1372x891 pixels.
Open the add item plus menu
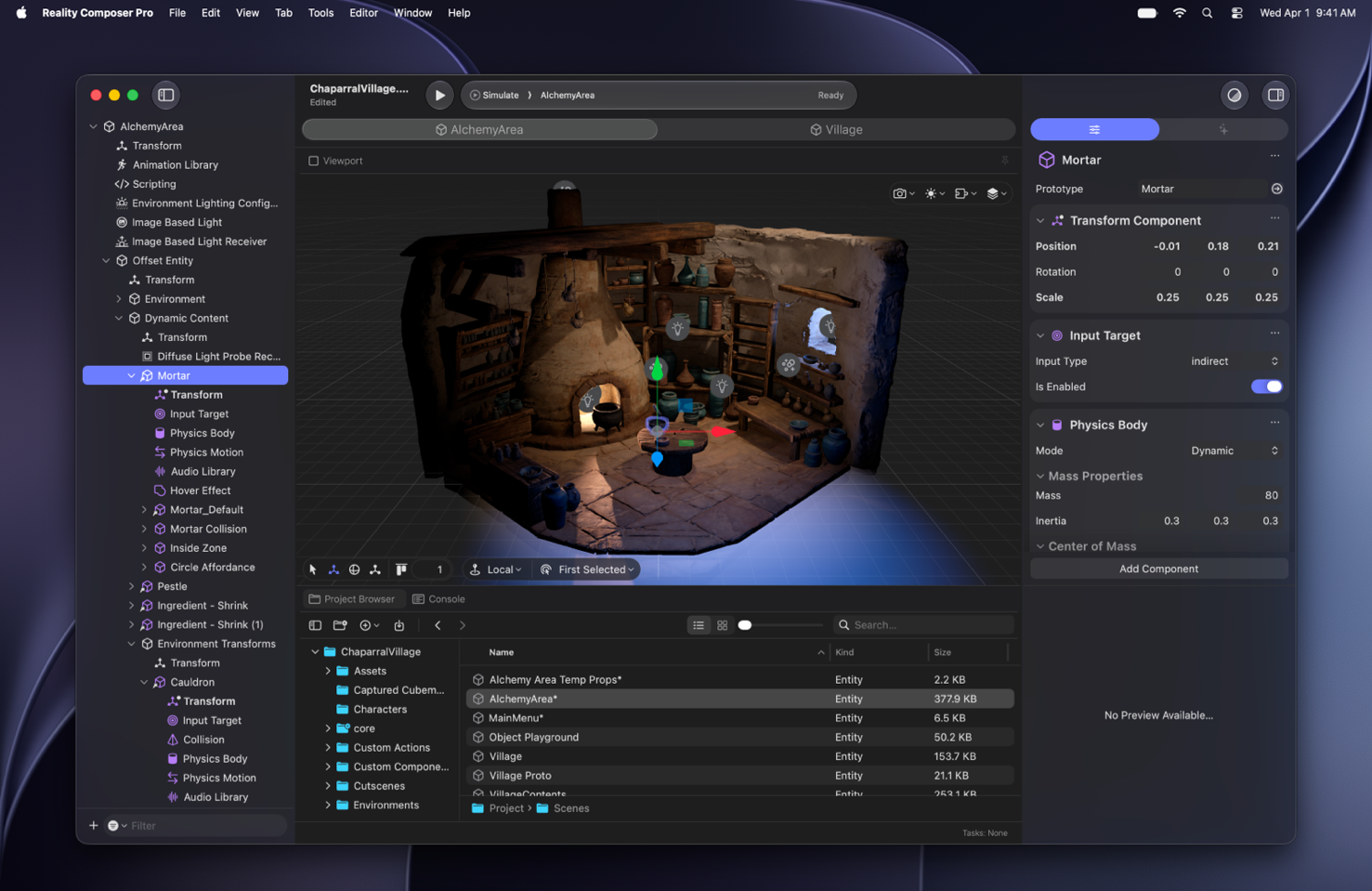[369, 625]
